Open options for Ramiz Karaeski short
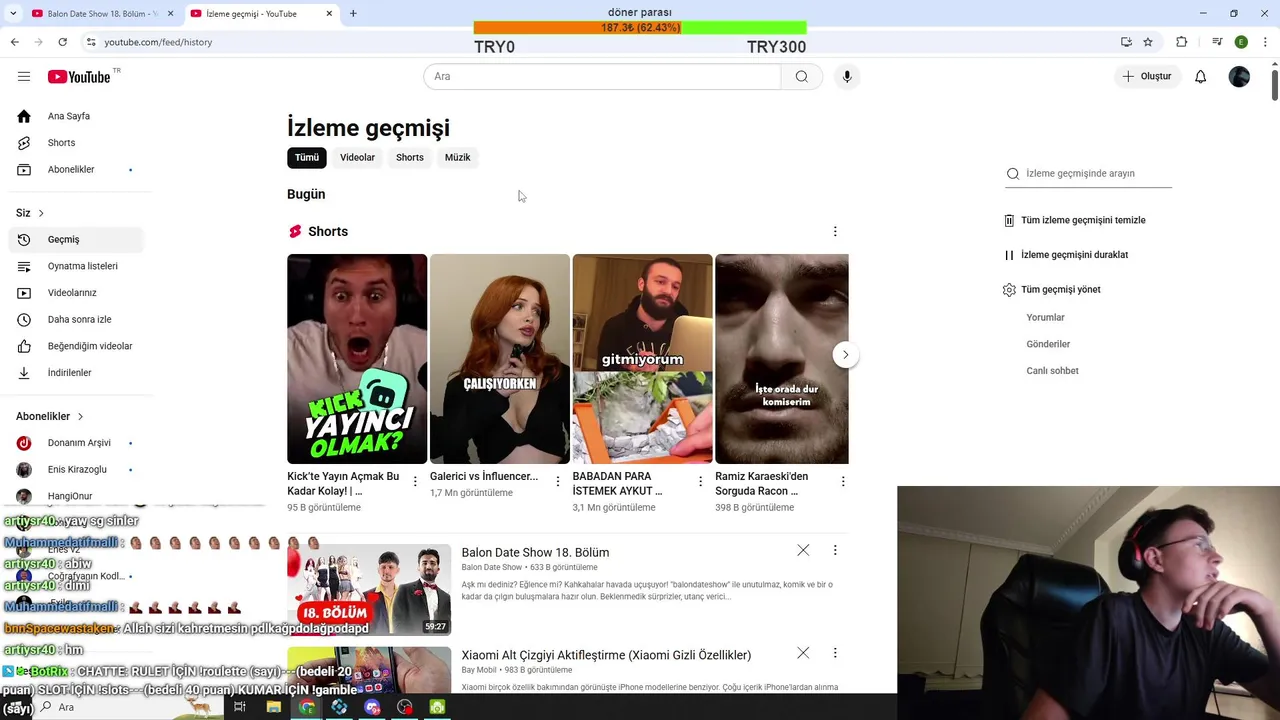Screen dimensions: 1280x720 click(843, 482)
